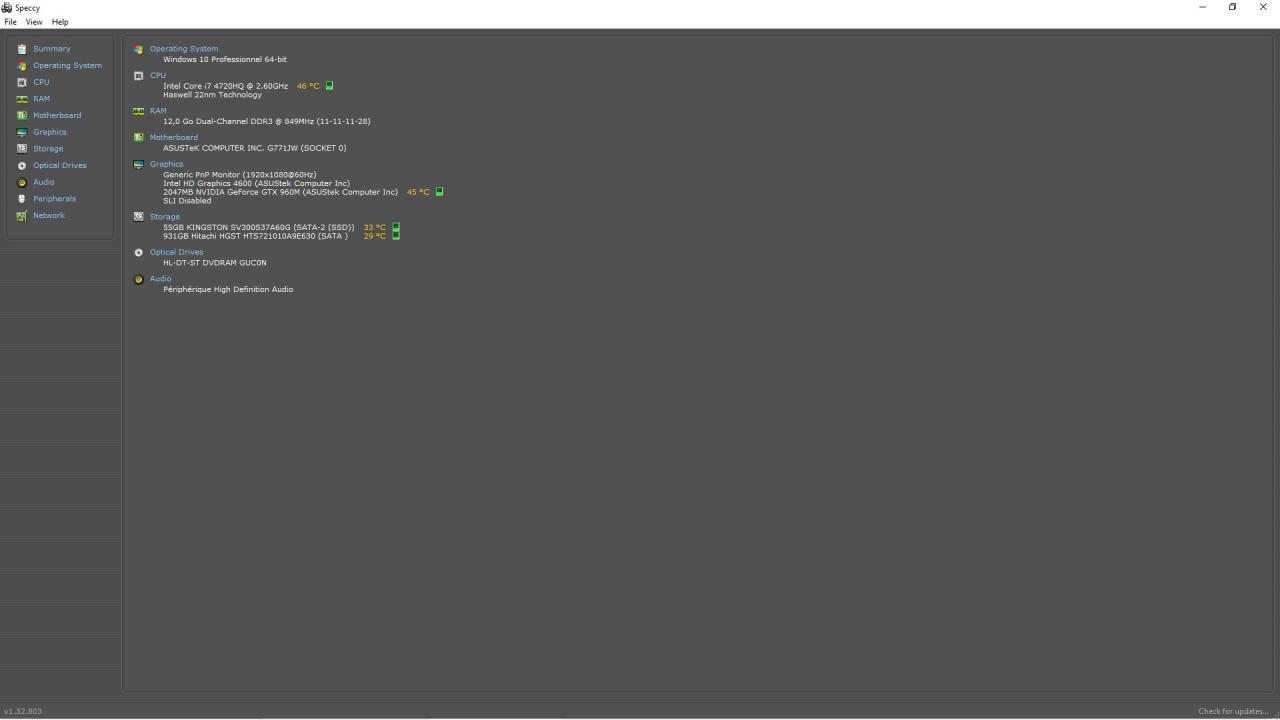Follow the Graphics heading link in summary pane

167,164
